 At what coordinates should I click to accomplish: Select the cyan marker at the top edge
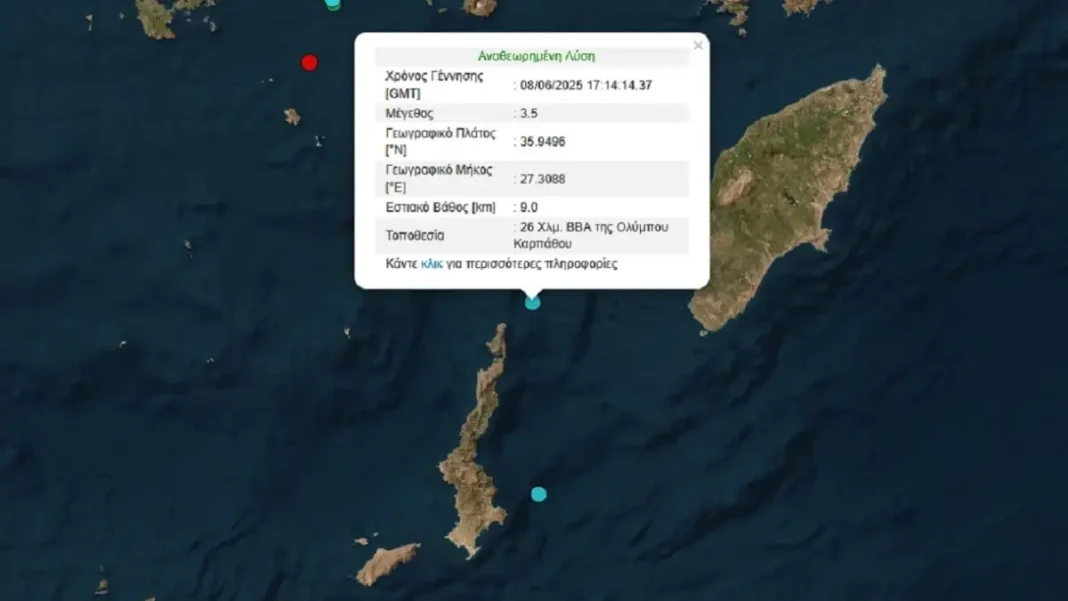333,3
